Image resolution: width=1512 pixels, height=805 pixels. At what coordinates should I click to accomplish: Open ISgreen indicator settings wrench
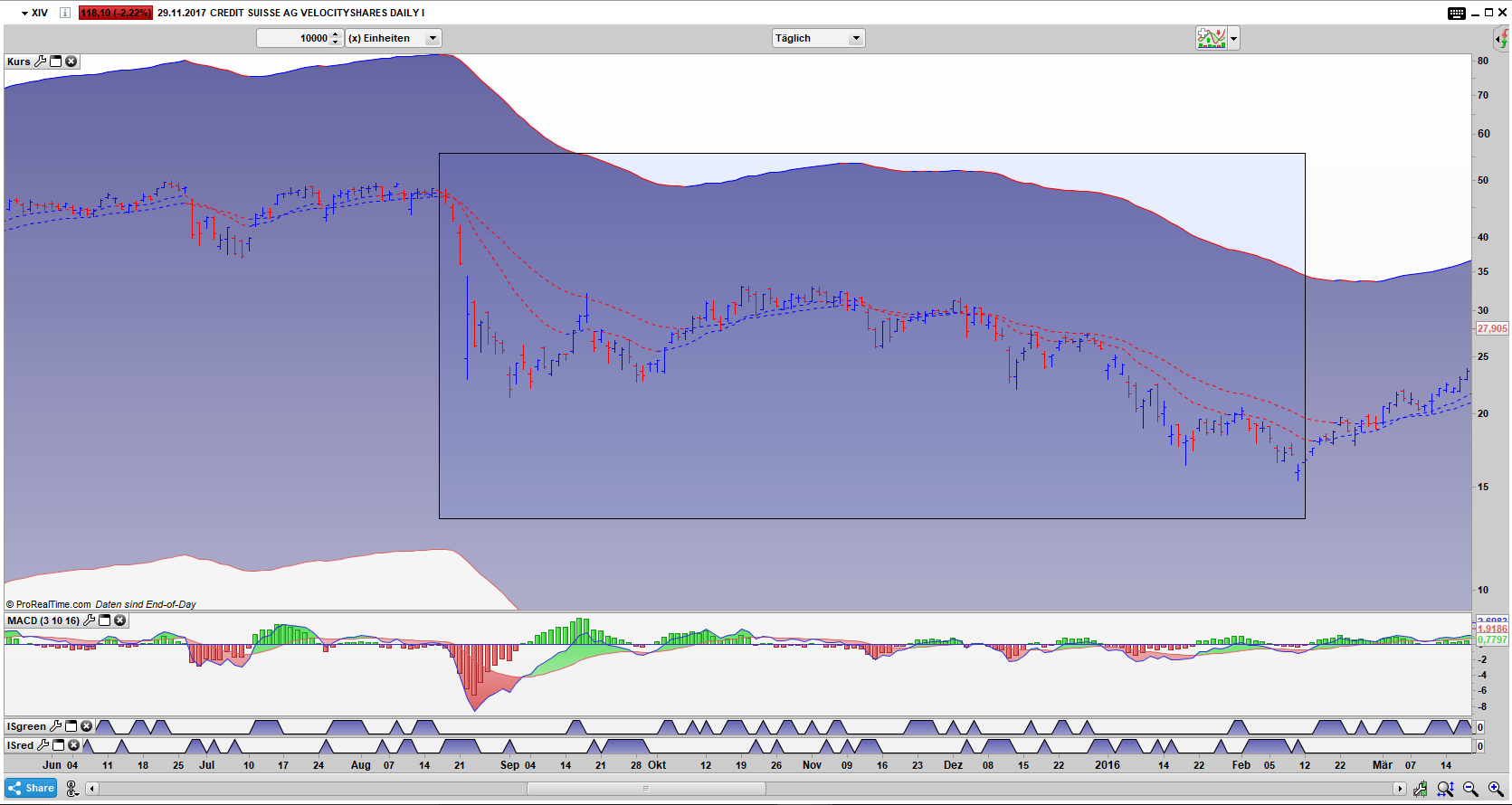(55, 726)
